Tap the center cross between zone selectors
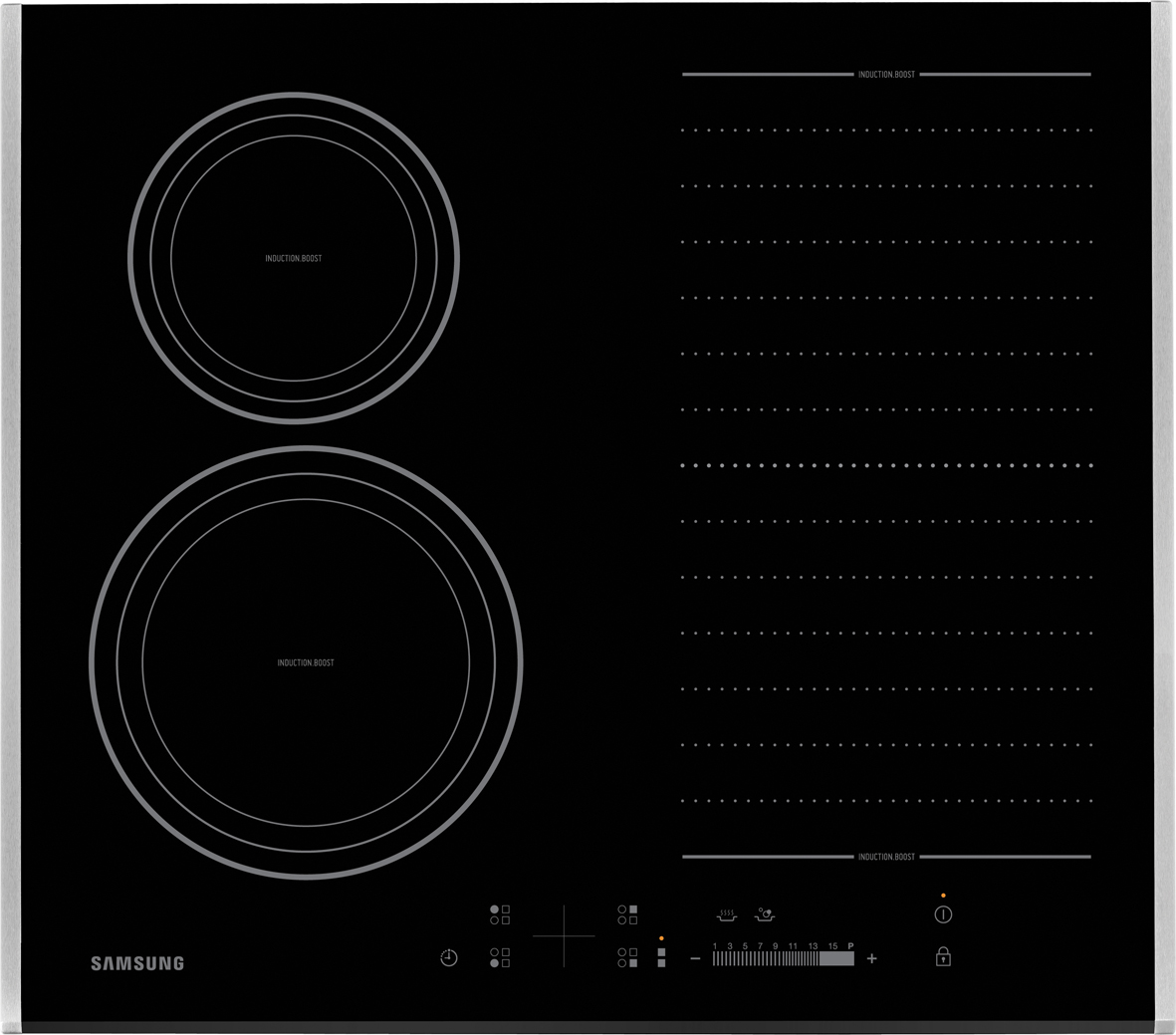Image resolution: width=1176 pixels, height=1035 pixels. pyautogui.click(x=564, y=936)
